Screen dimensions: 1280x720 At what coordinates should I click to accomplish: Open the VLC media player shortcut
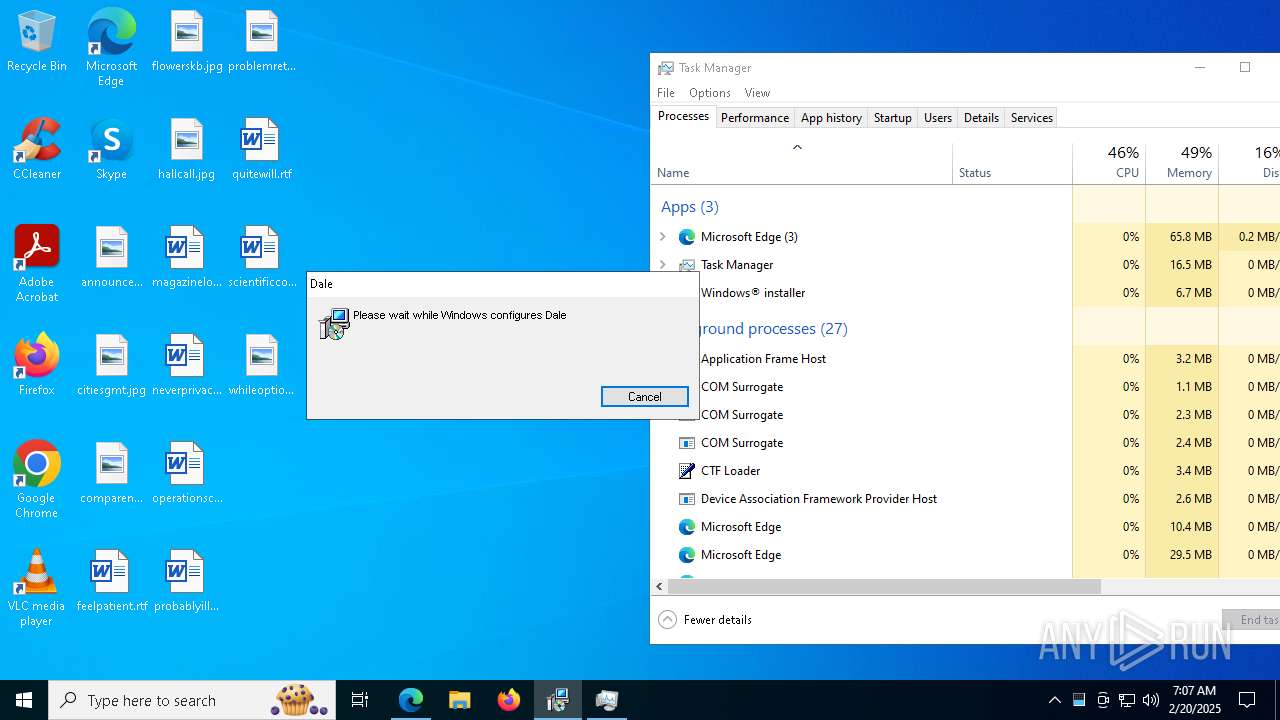point(37,588)
